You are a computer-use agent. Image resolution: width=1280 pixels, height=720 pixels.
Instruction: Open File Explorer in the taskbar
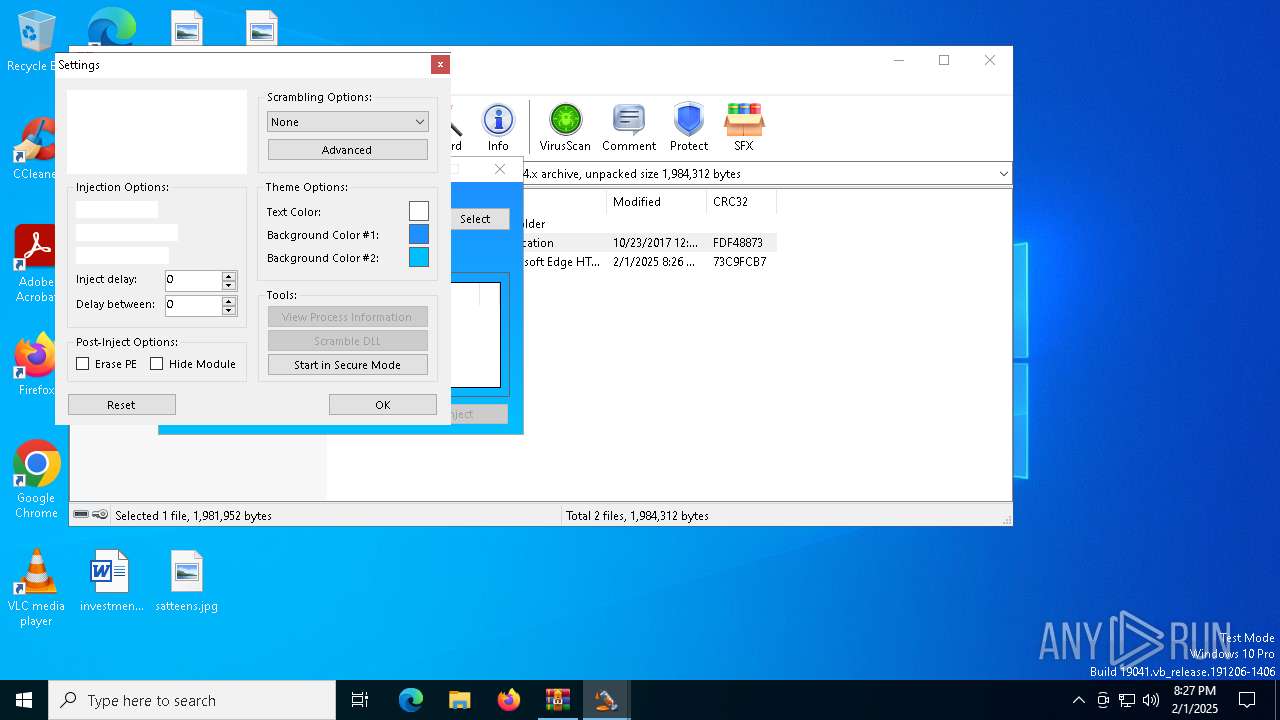pos(459,700)
